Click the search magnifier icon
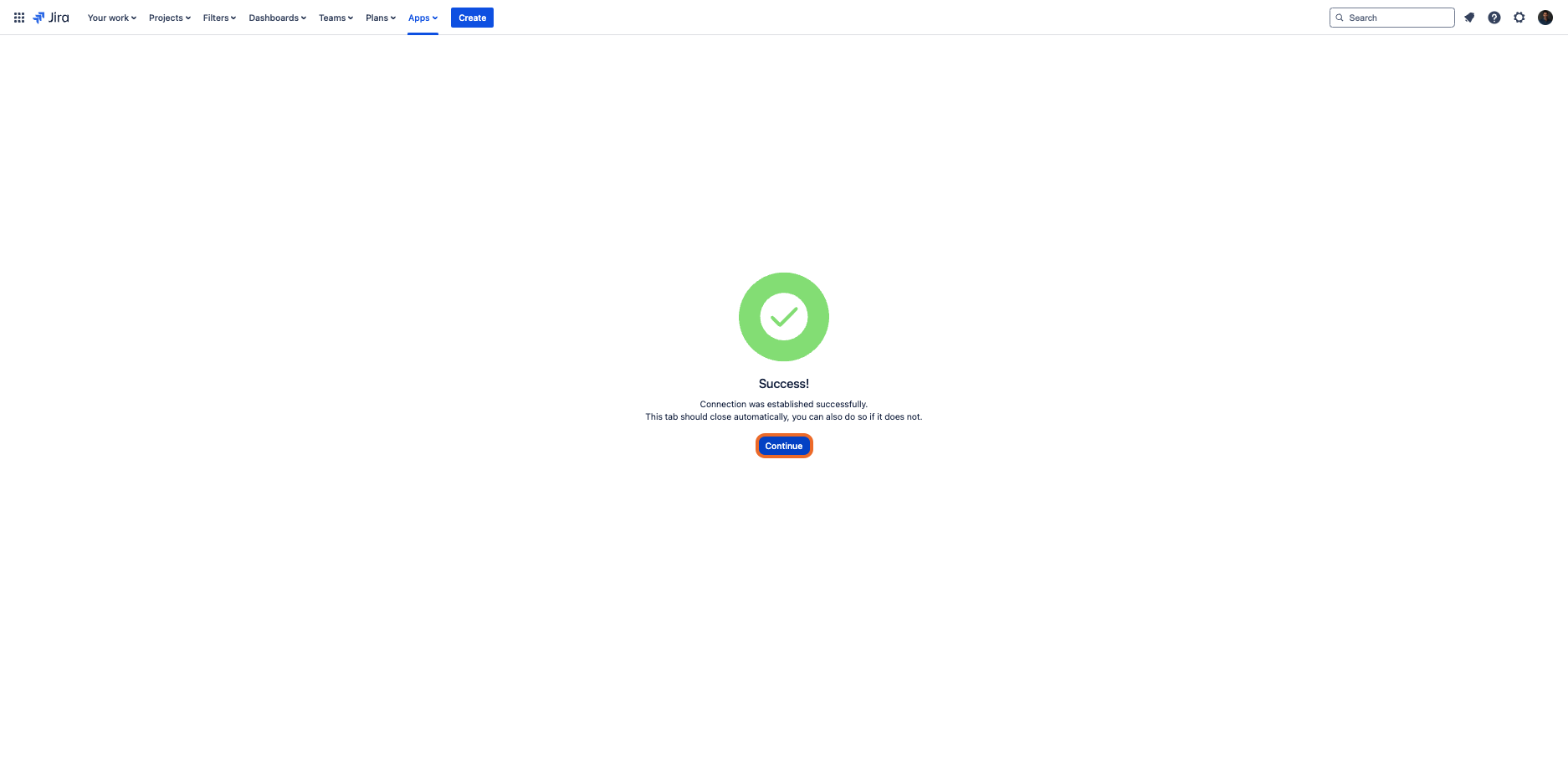Viewport: 1568px width, 766px height. tap(1340, 18)
